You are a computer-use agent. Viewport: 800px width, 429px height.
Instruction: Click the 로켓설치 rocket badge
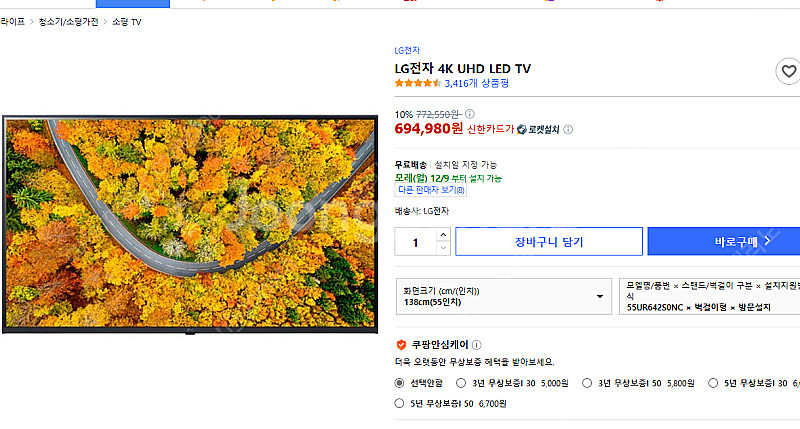pyautogui.click(x=538, y=130)
